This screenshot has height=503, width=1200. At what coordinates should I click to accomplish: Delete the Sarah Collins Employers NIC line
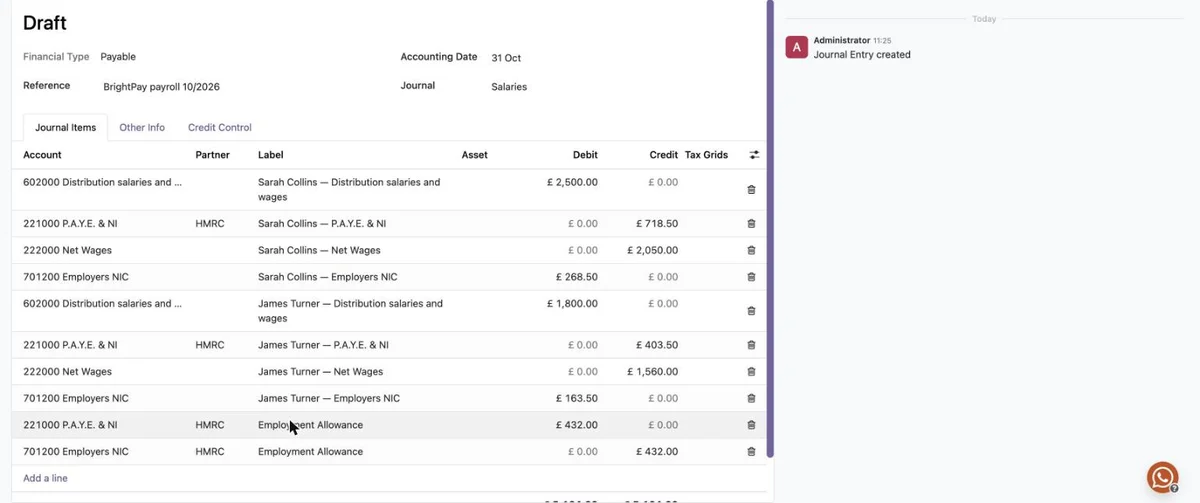point(751,277)
